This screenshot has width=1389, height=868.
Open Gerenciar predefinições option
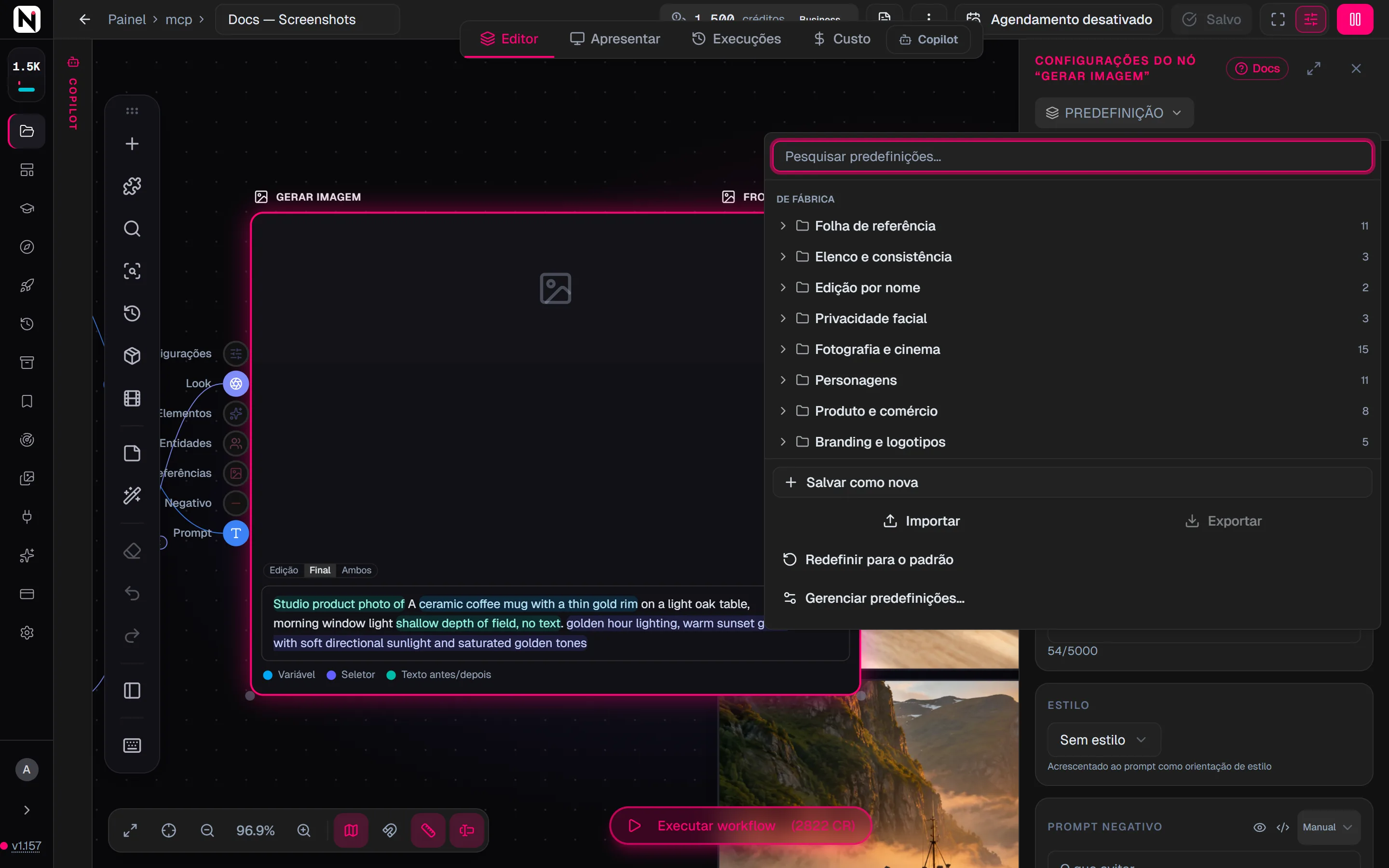(x=1072, y=598)
